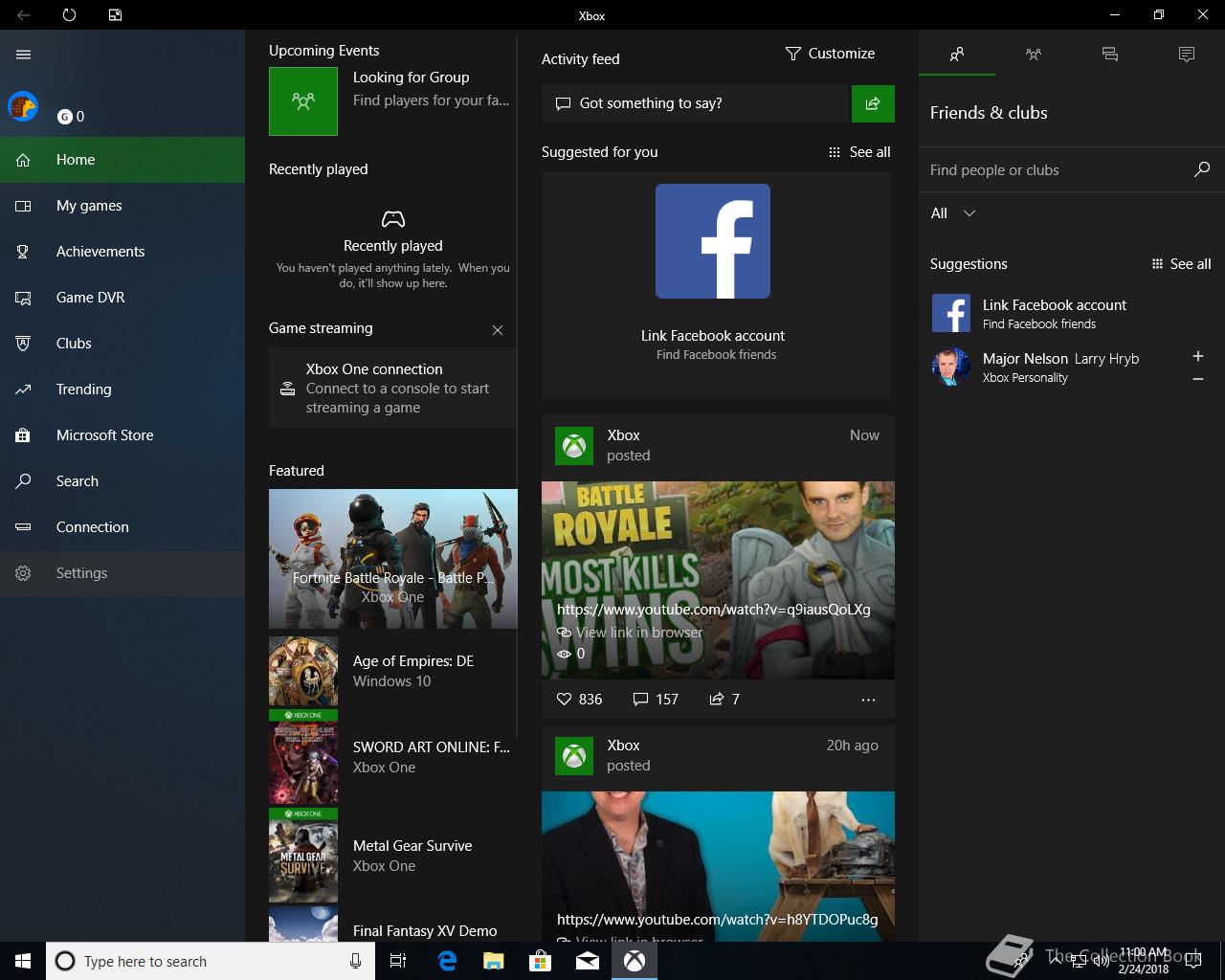The width and height of the screenshot is (1225, 980).
Task: Expand the All filter dropdown
Action: (x=953, y=213)
